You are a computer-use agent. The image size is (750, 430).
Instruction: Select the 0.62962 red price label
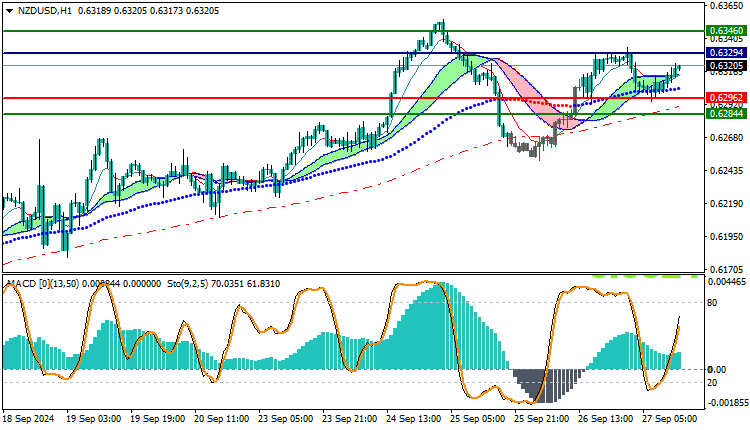[x=727, y=98]
